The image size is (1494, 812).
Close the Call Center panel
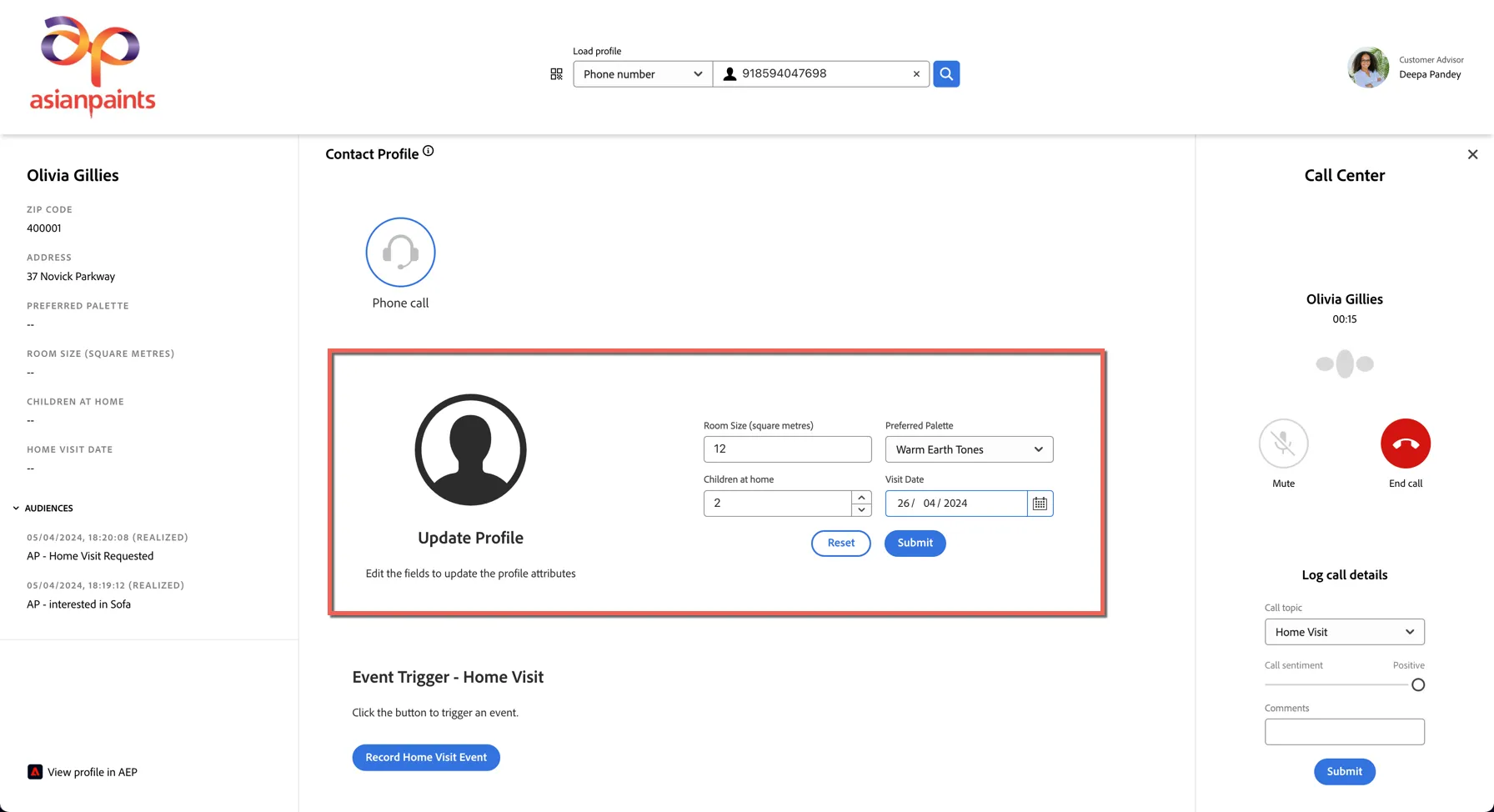[1473, 154]
